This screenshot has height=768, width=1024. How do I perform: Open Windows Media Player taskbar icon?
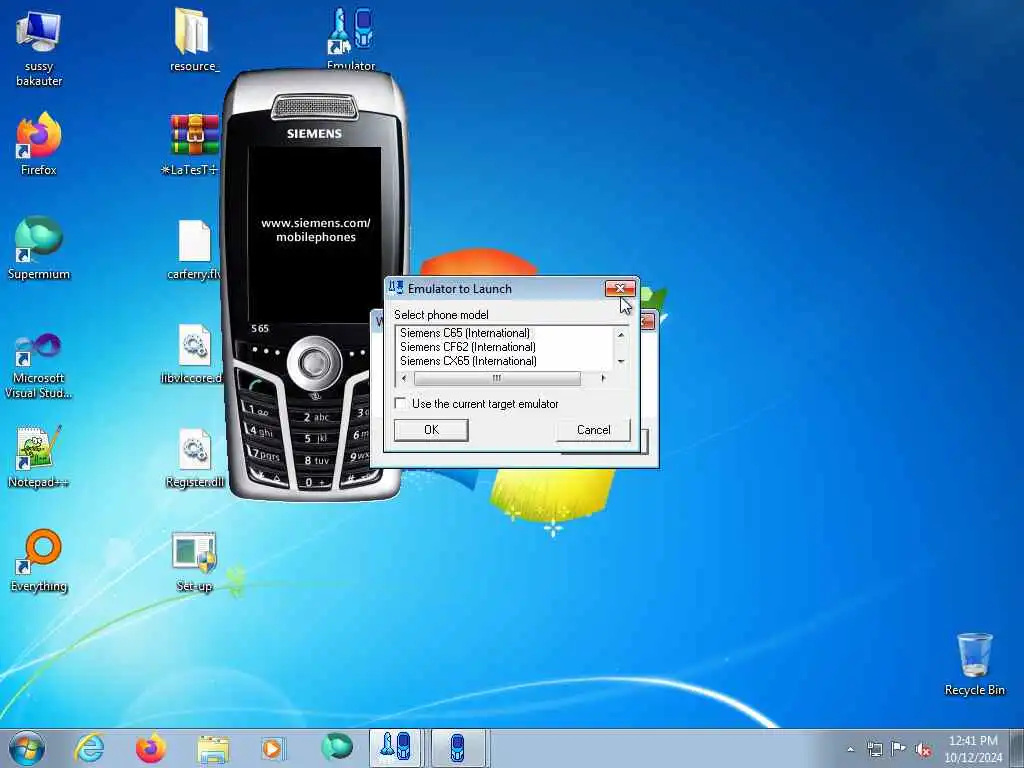click(x=273, y=748)
